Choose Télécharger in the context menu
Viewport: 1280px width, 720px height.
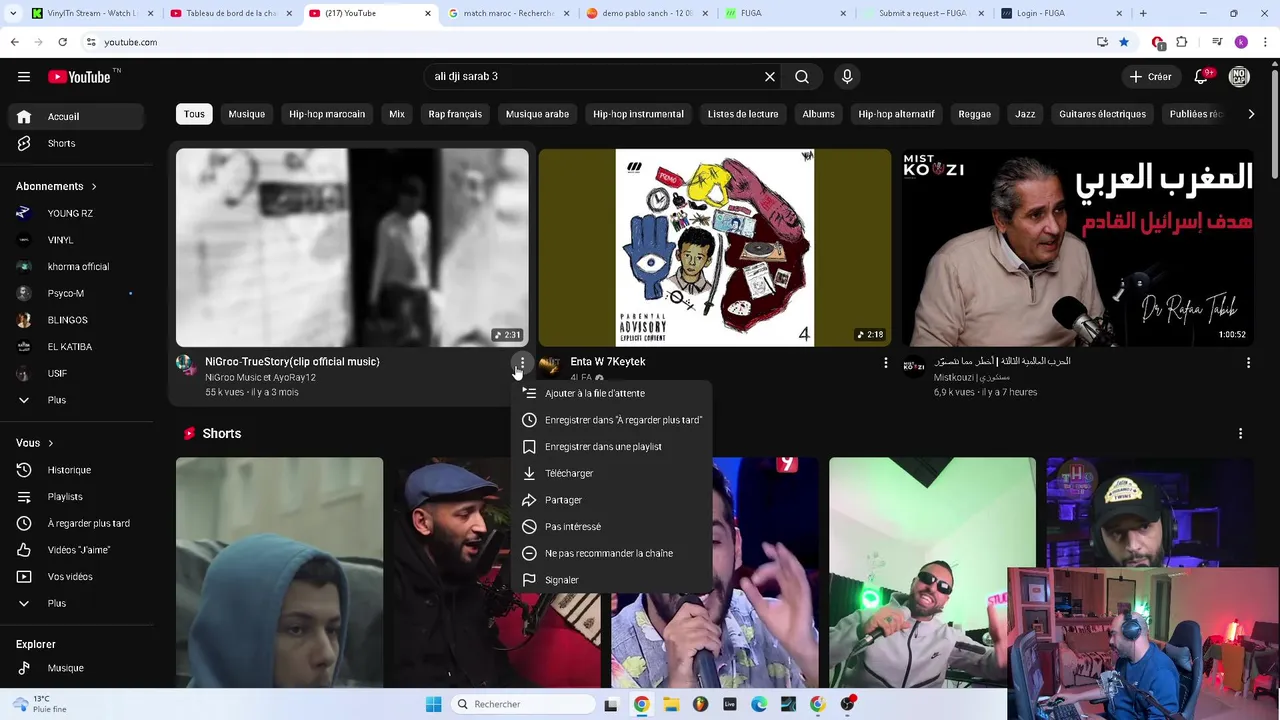pyautogui.click(x=611, y=473)
